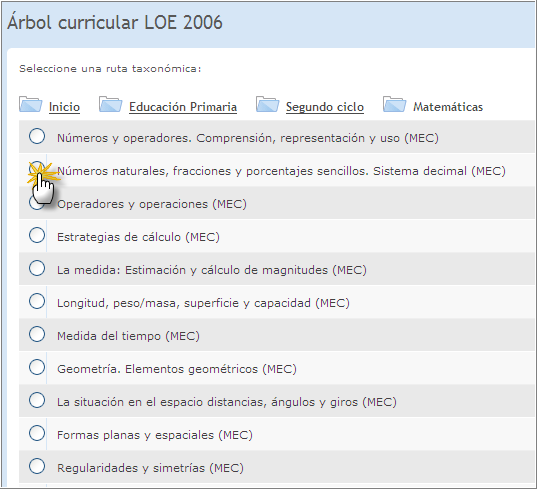Open the Inicio breadcrumb link
The height and width of the screenshot is (489, 537).
tap(64, 107)
